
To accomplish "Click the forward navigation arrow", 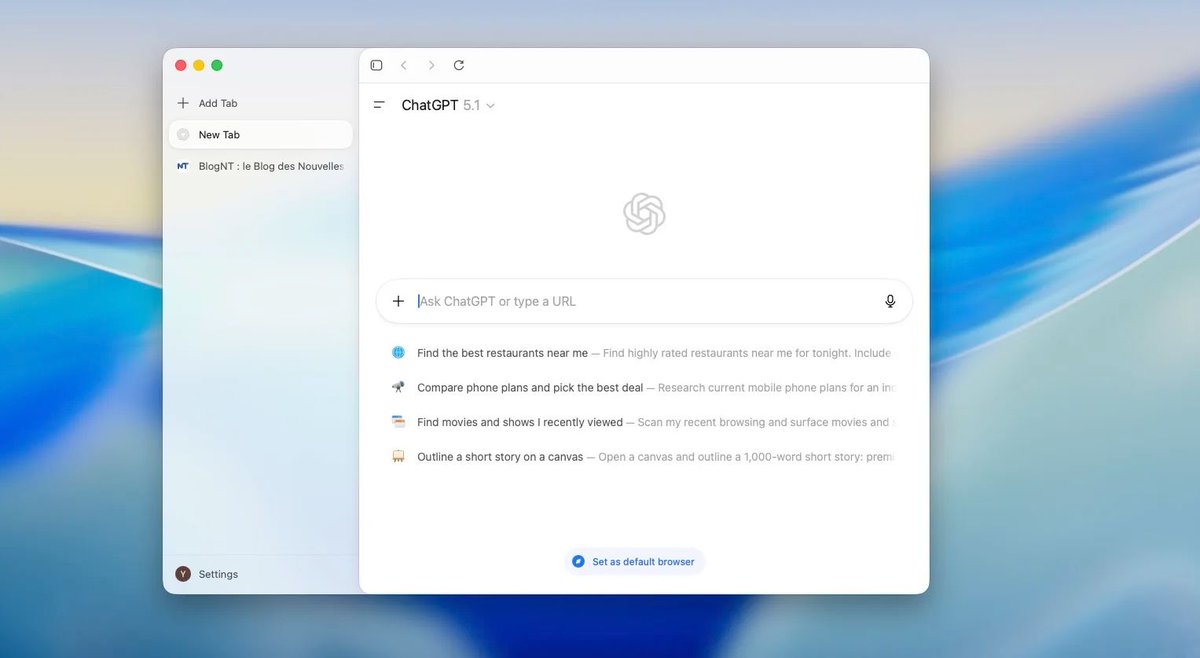I will 431,65.
